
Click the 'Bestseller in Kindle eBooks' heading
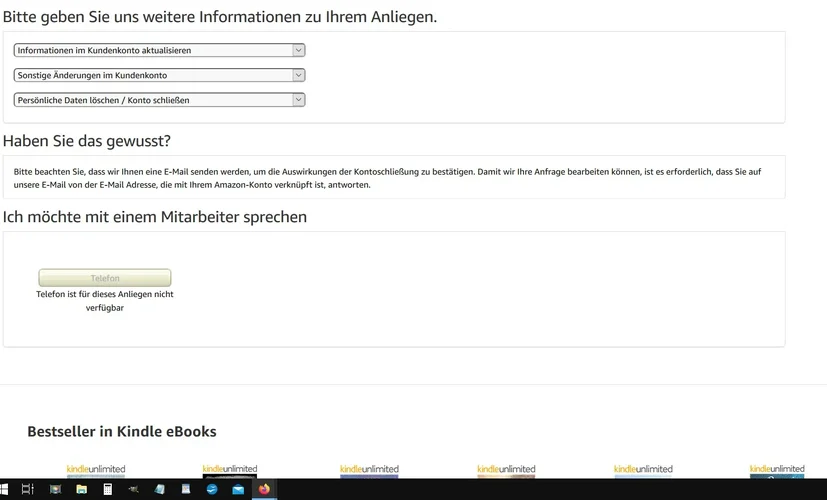(122, 431)
